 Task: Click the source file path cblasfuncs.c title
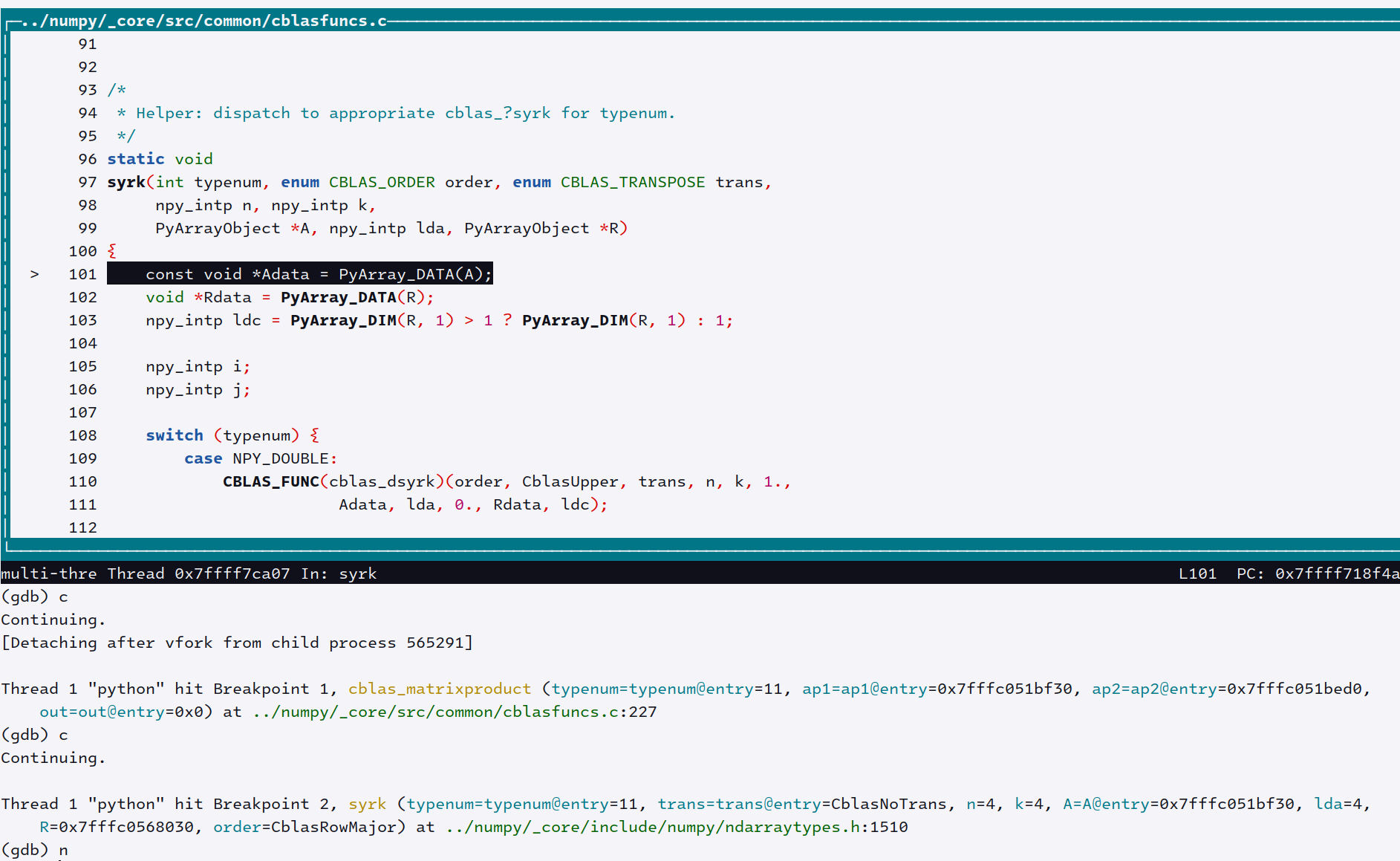point(204,21)
